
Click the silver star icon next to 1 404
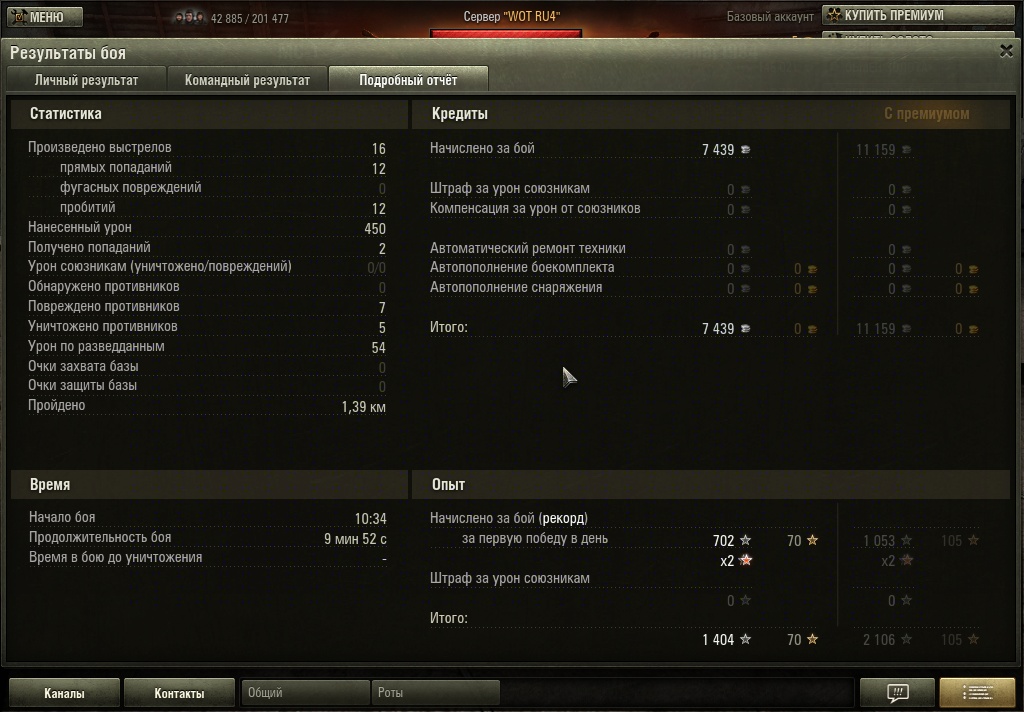(745, 639)
